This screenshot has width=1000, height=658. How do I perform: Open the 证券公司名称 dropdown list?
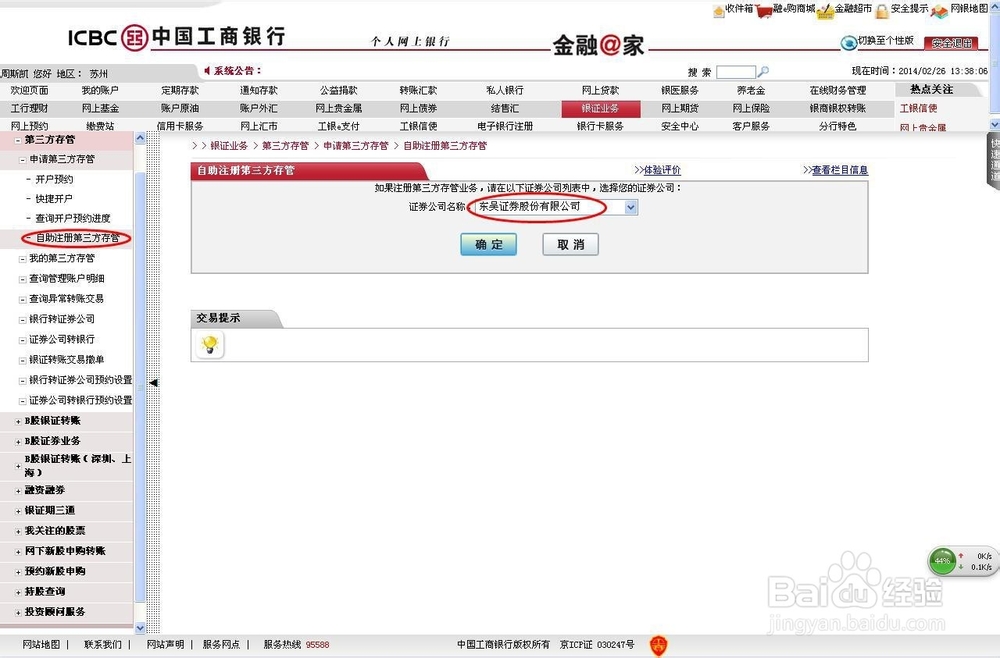tap(631, 207)
